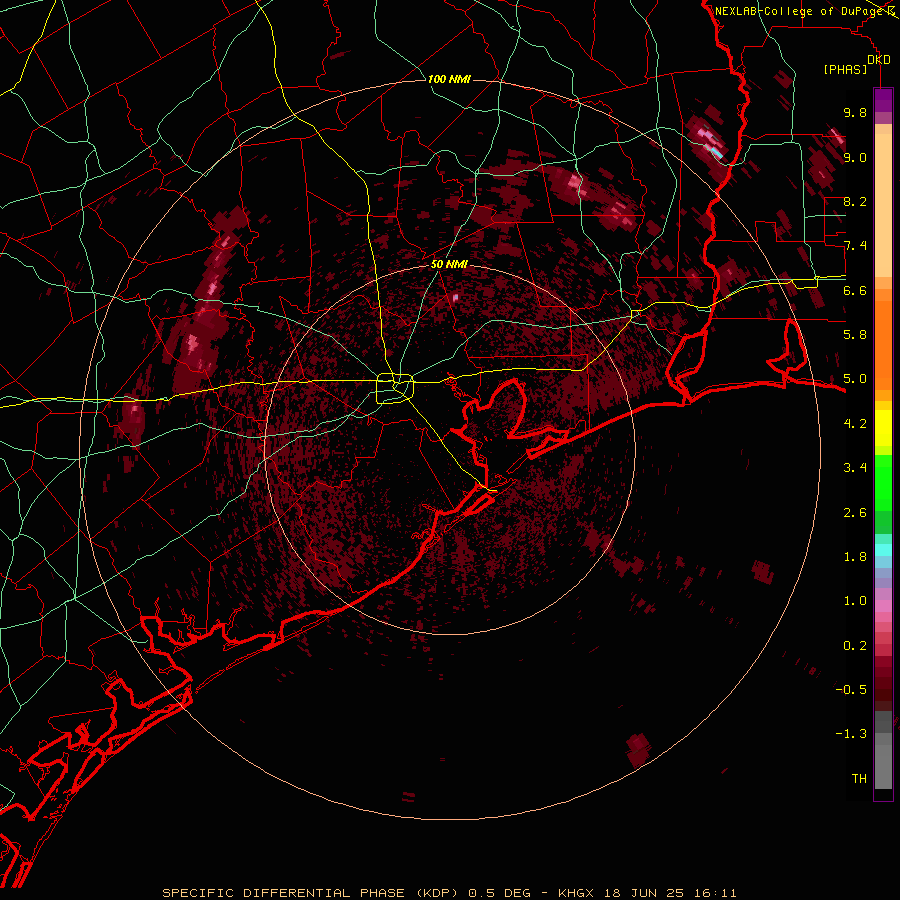Click the 7.4 value on the color scale

pyautogui.click(x=855, y=246)
